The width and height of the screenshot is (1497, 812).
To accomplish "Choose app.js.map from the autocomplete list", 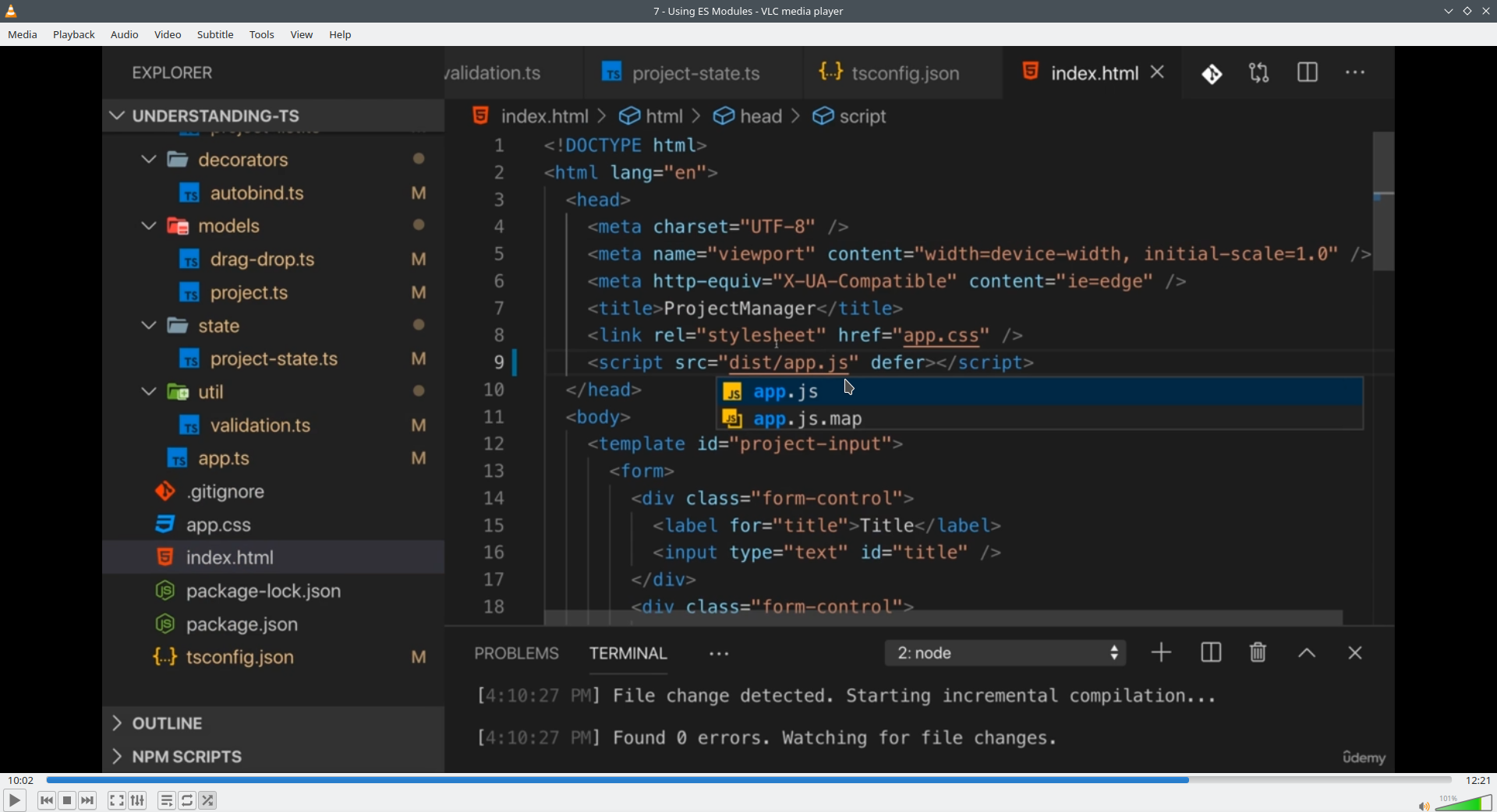I will 1039,418.
